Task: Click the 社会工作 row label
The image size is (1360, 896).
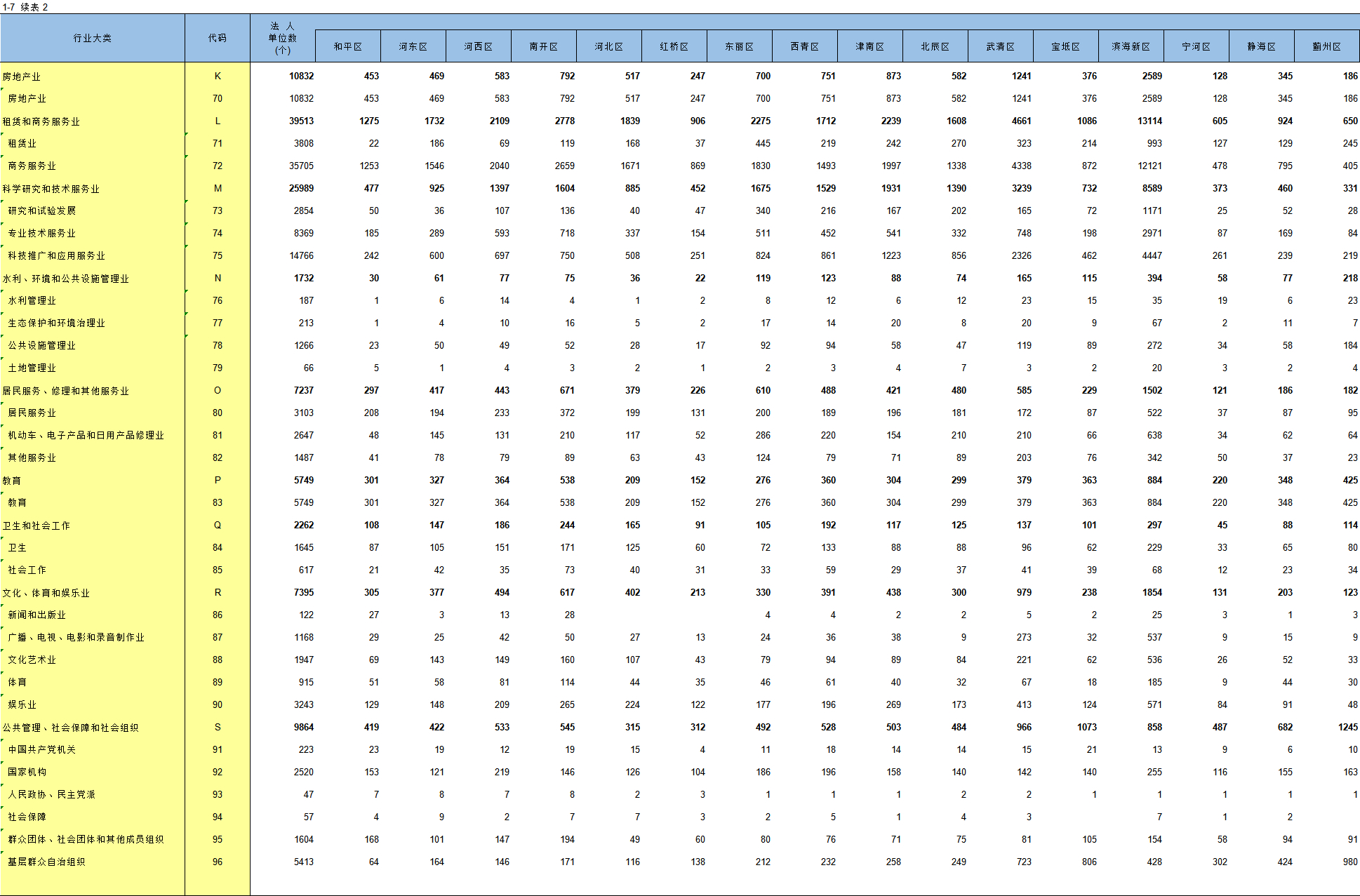Action: click(27, 570)
